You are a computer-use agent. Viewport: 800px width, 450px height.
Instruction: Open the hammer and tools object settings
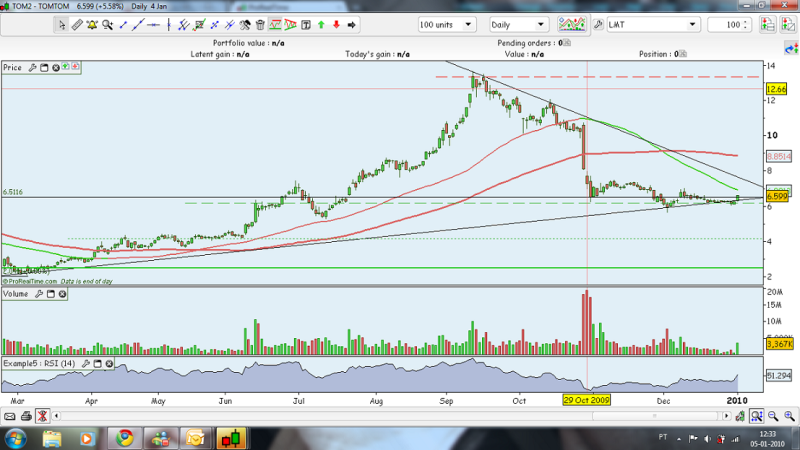click(x=245, y=24)
